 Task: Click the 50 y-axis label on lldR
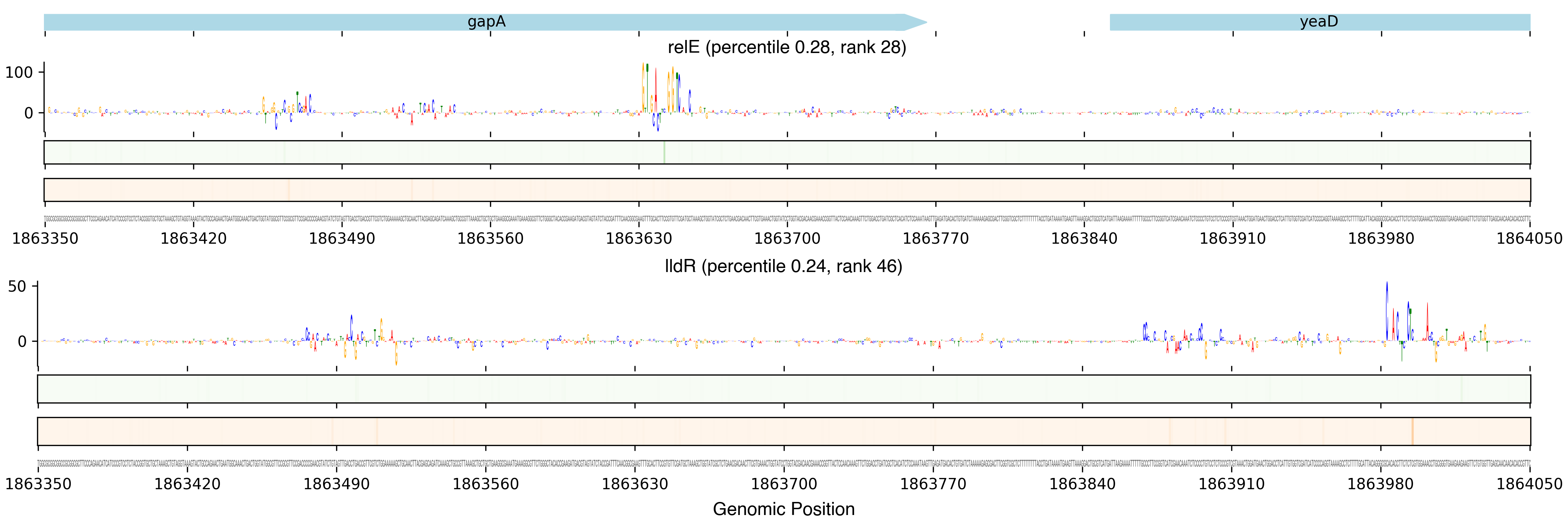click(17, 287)
